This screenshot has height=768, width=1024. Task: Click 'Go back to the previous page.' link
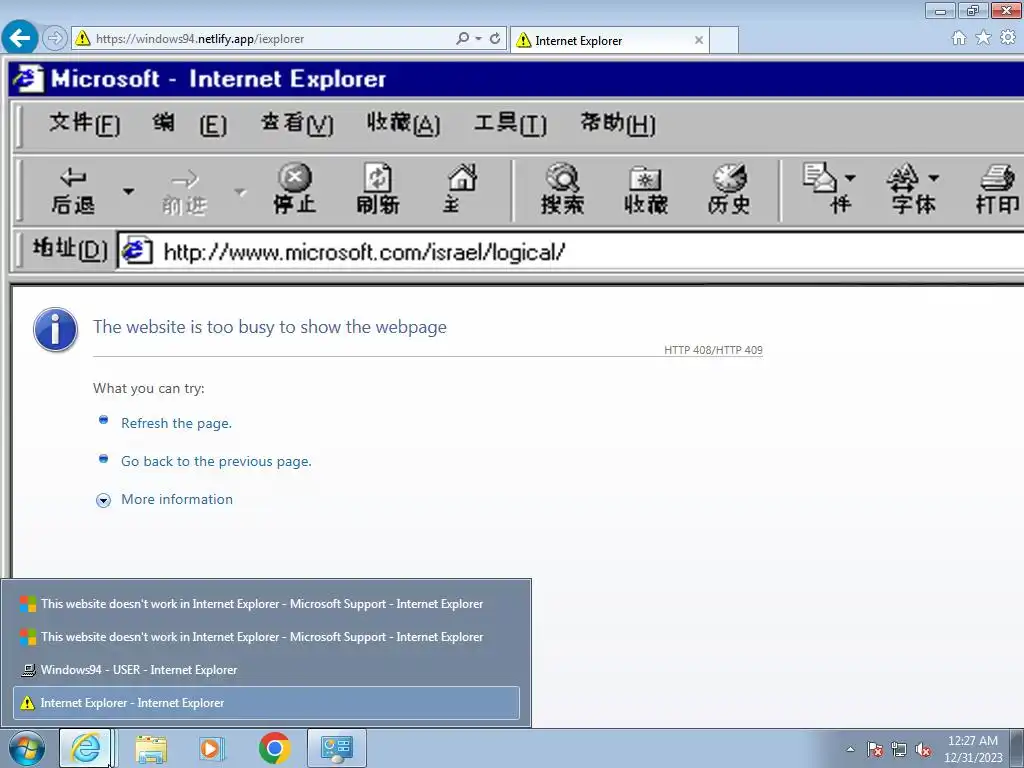coord(216,461)
